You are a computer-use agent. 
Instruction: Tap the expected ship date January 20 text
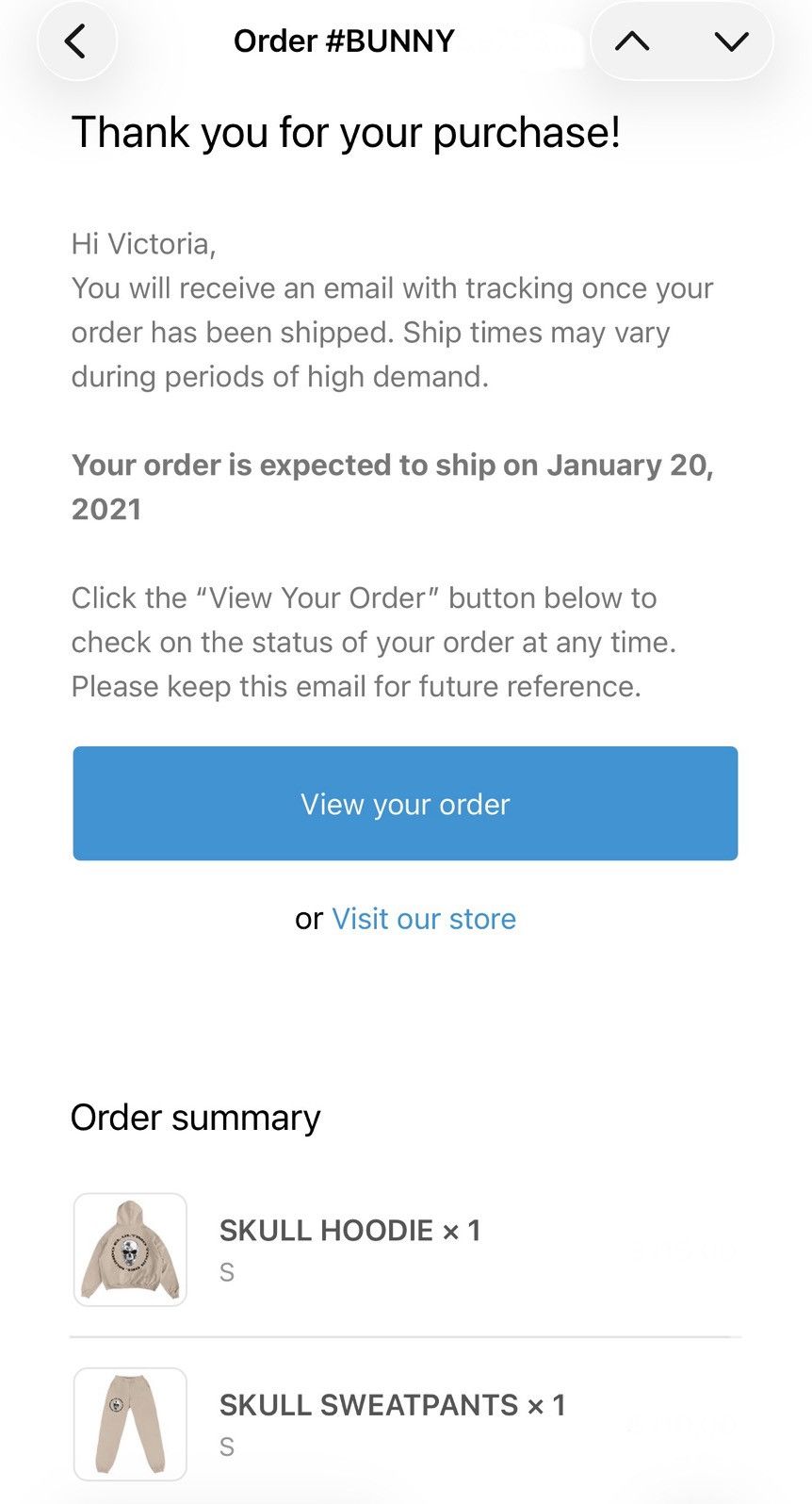click(x=392, y=486)
